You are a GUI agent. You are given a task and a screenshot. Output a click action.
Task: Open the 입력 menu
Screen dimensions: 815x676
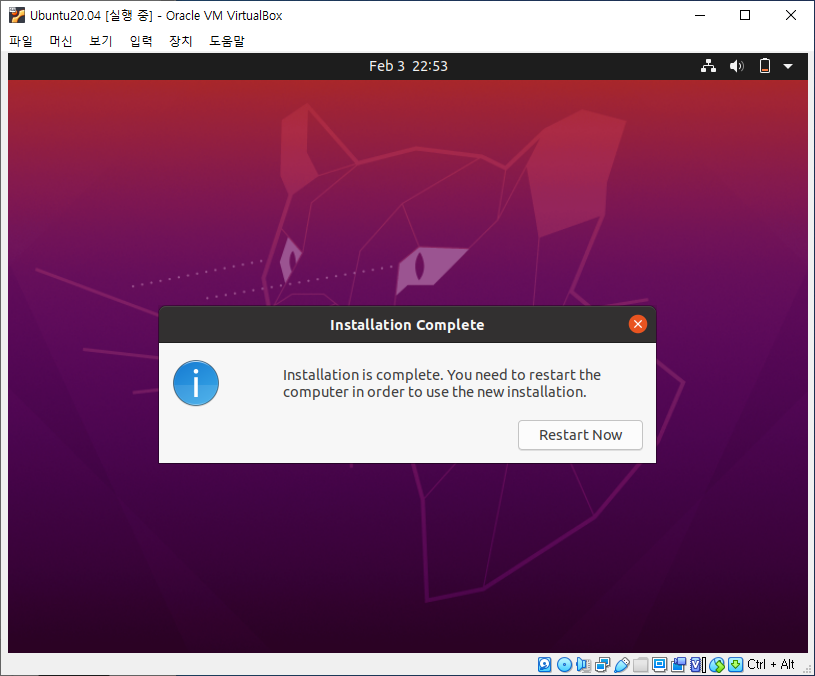(141, 41)
